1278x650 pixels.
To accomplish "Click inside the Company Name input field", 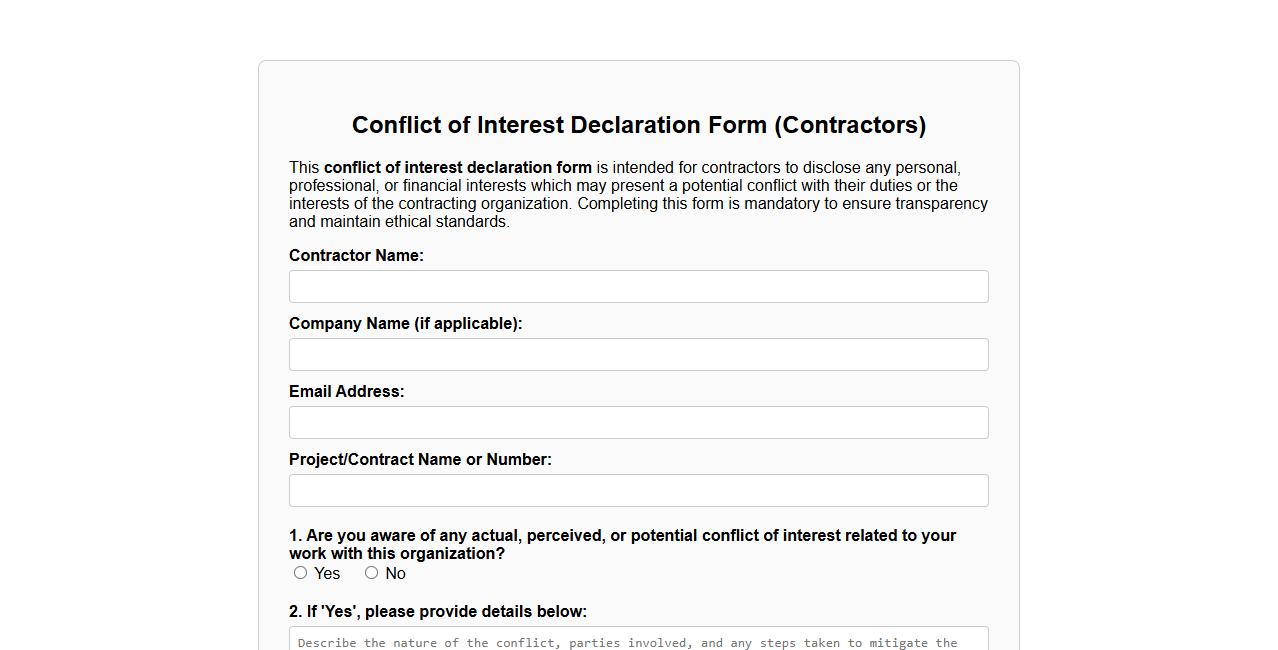I will point(638,354).
